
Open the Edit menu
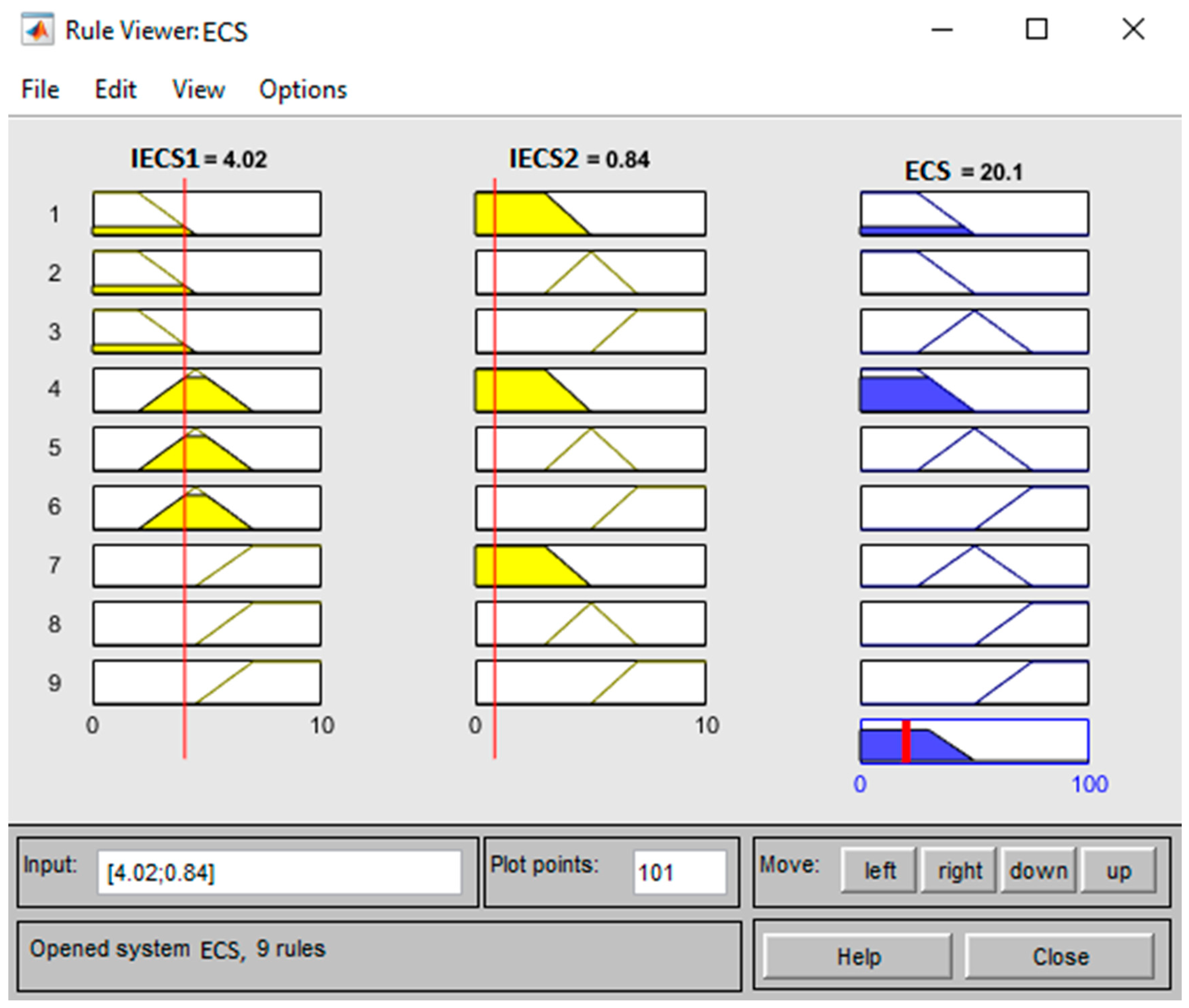[115, 90]
